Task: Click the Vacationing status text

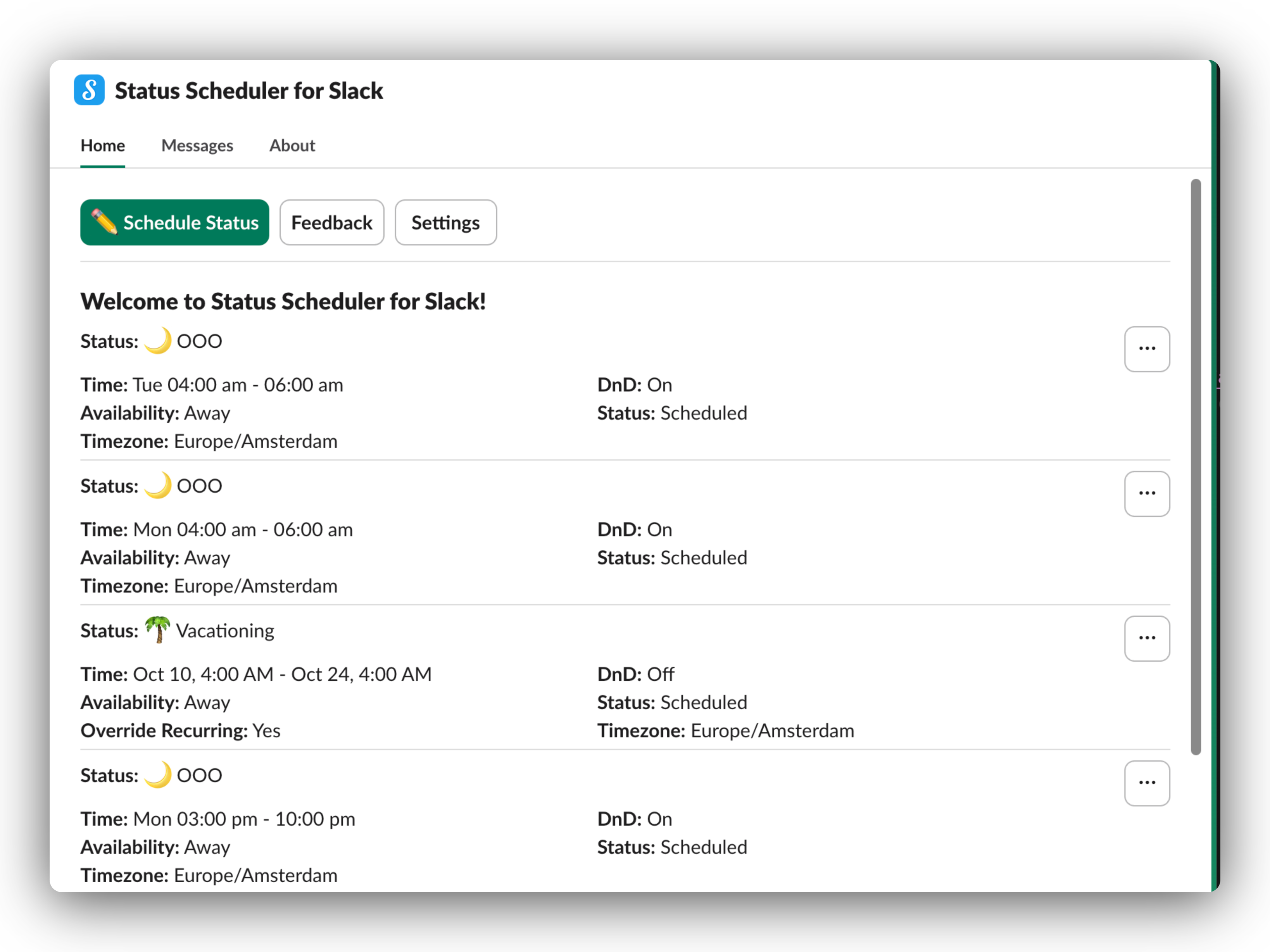Action: [225, 631]
